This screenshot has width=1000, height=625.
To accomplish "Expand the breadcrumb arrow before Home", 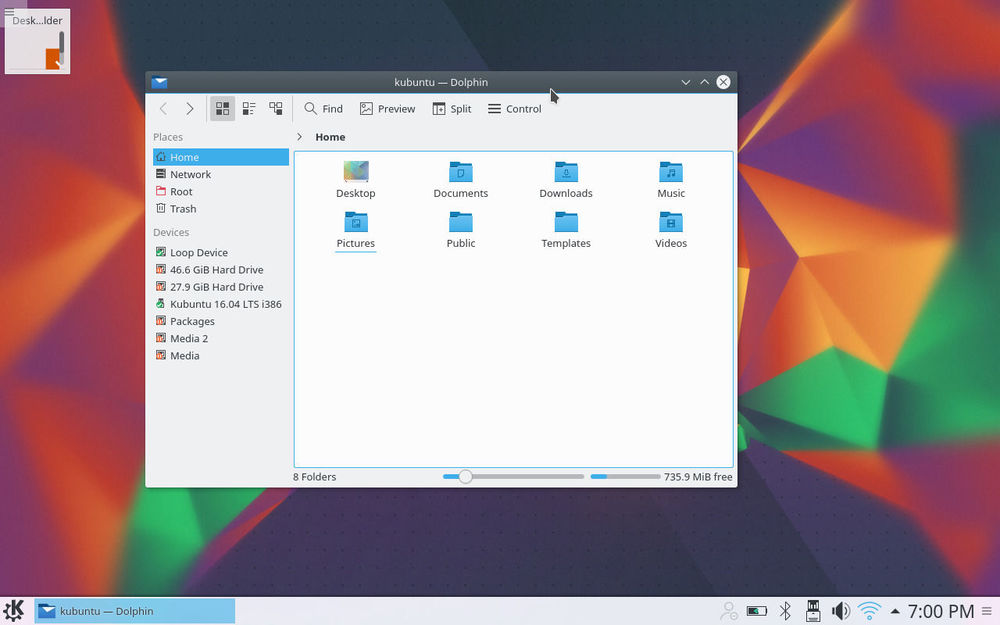I will pyautogui.click(x=300, y=137).
